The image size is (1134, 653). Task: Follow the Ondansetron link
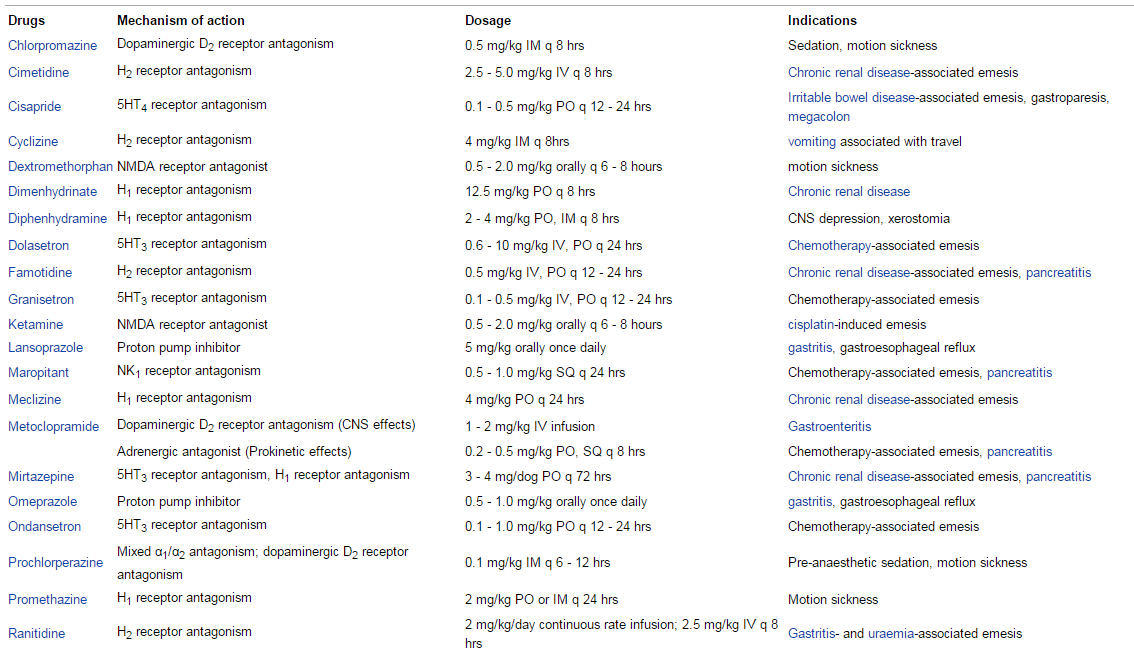[x=44, y=527]
